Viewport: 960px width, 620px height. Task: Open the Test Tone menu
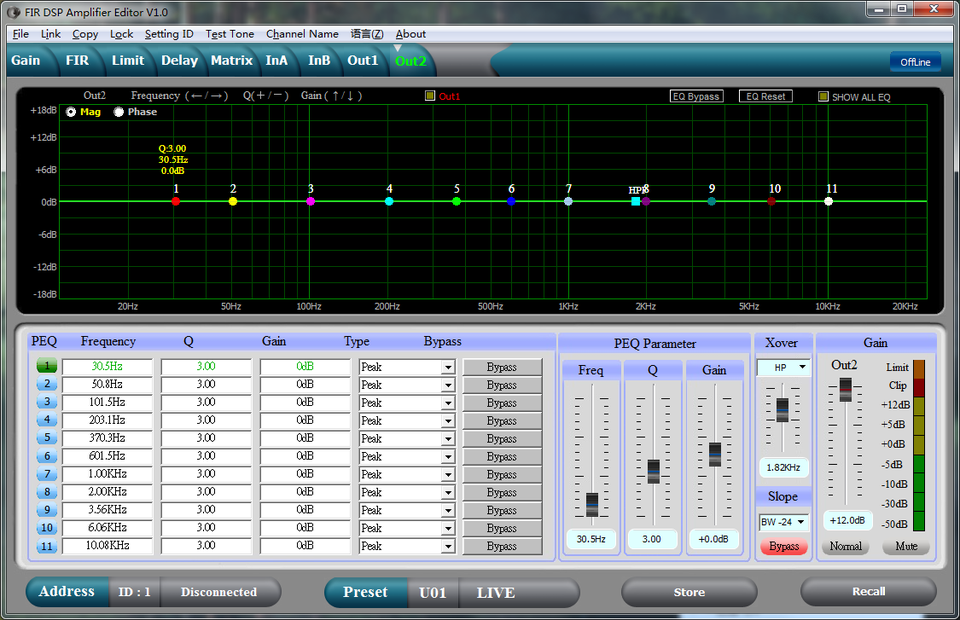coord(229,34)
